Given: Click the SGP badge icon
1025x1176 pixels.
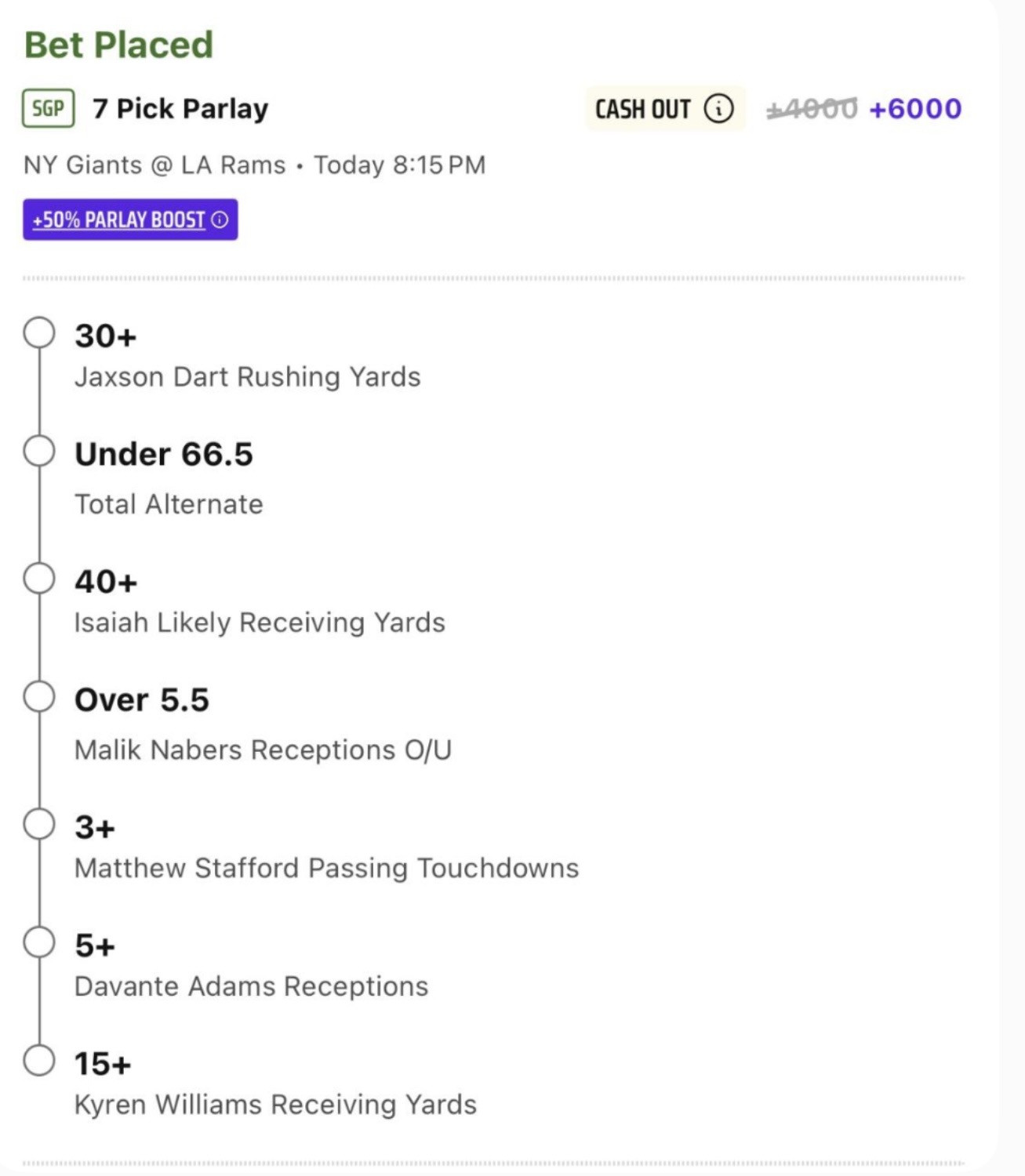Looking at the screenshot, I should click(49, 108).
